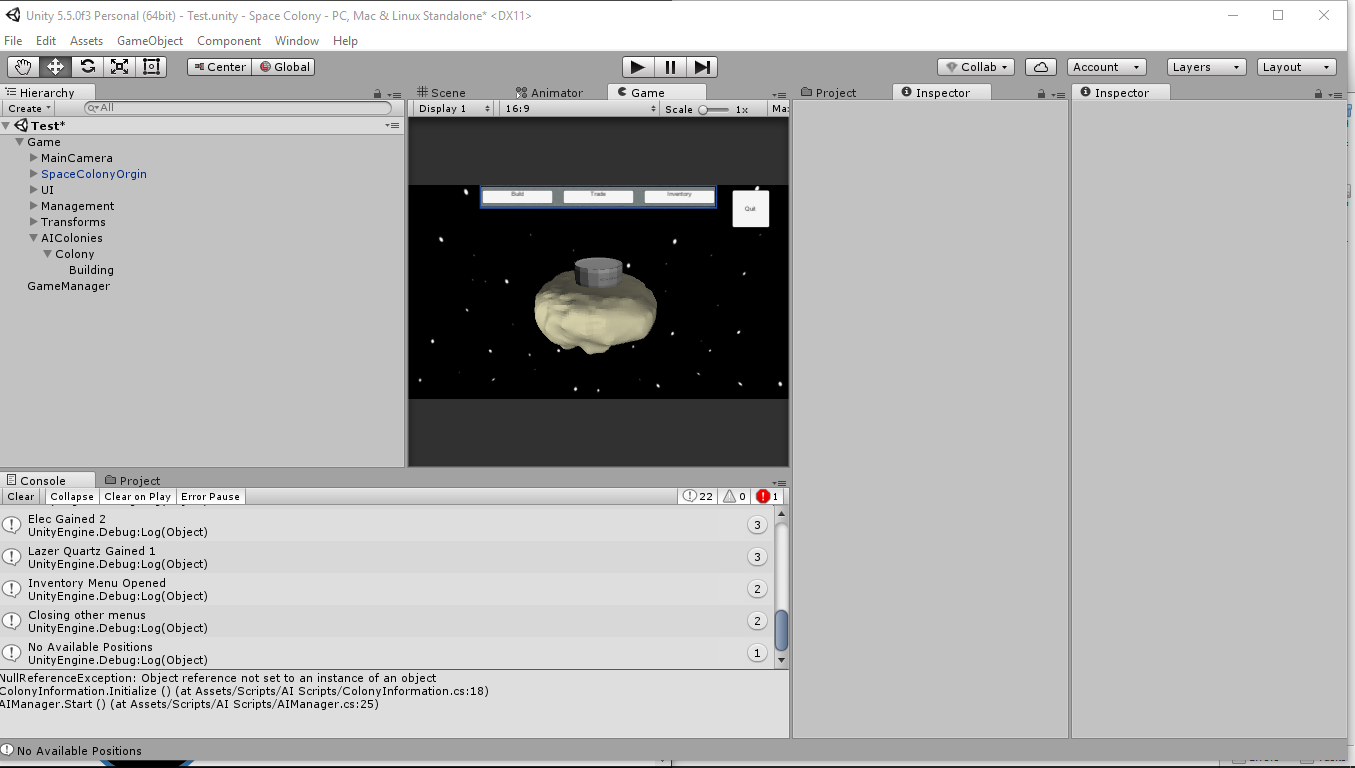Toggle Clear on Play option
This screenshot has height=768, width=1355.
[x=137, y=497]
